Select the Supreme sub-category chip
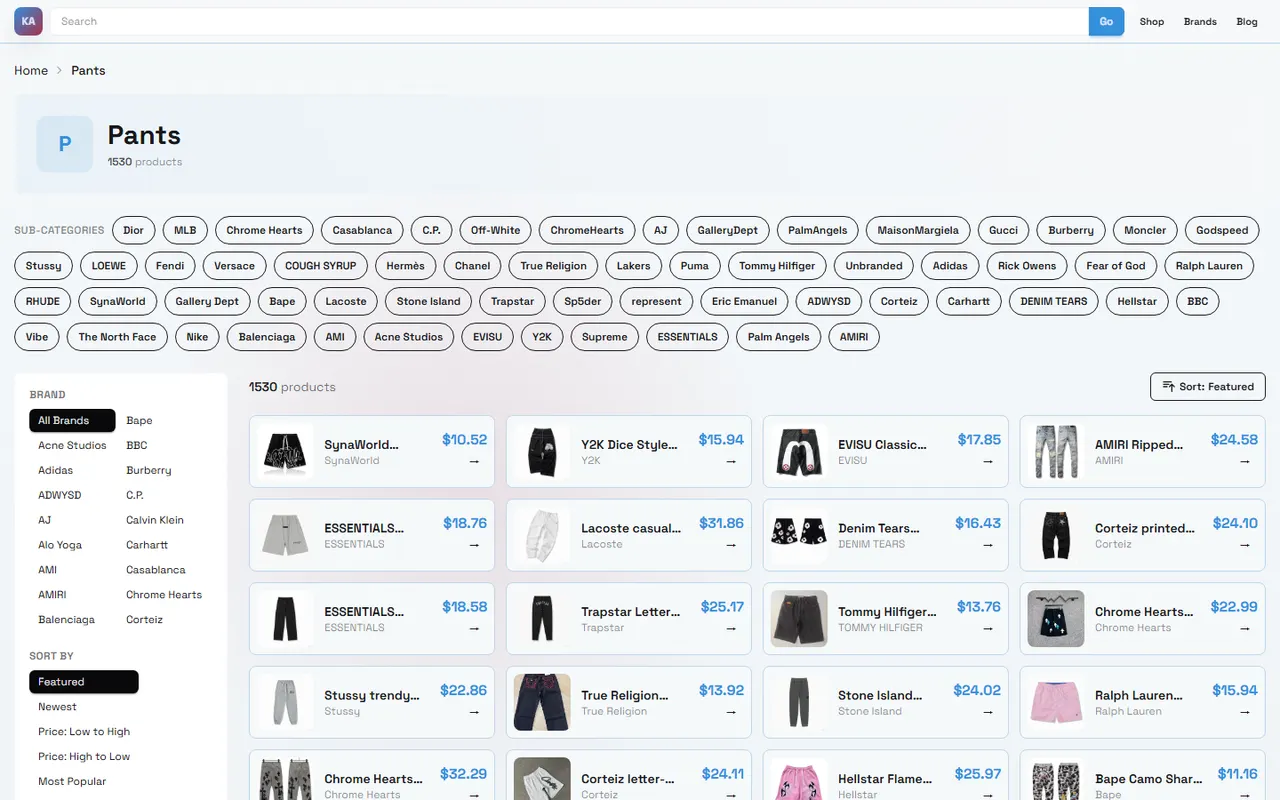 coord(605,337)
